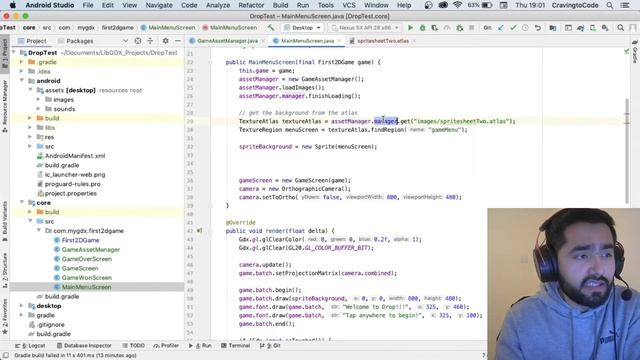
Task: Click the Attach Debugger to Process icon
Action: [x=460, y=28]
